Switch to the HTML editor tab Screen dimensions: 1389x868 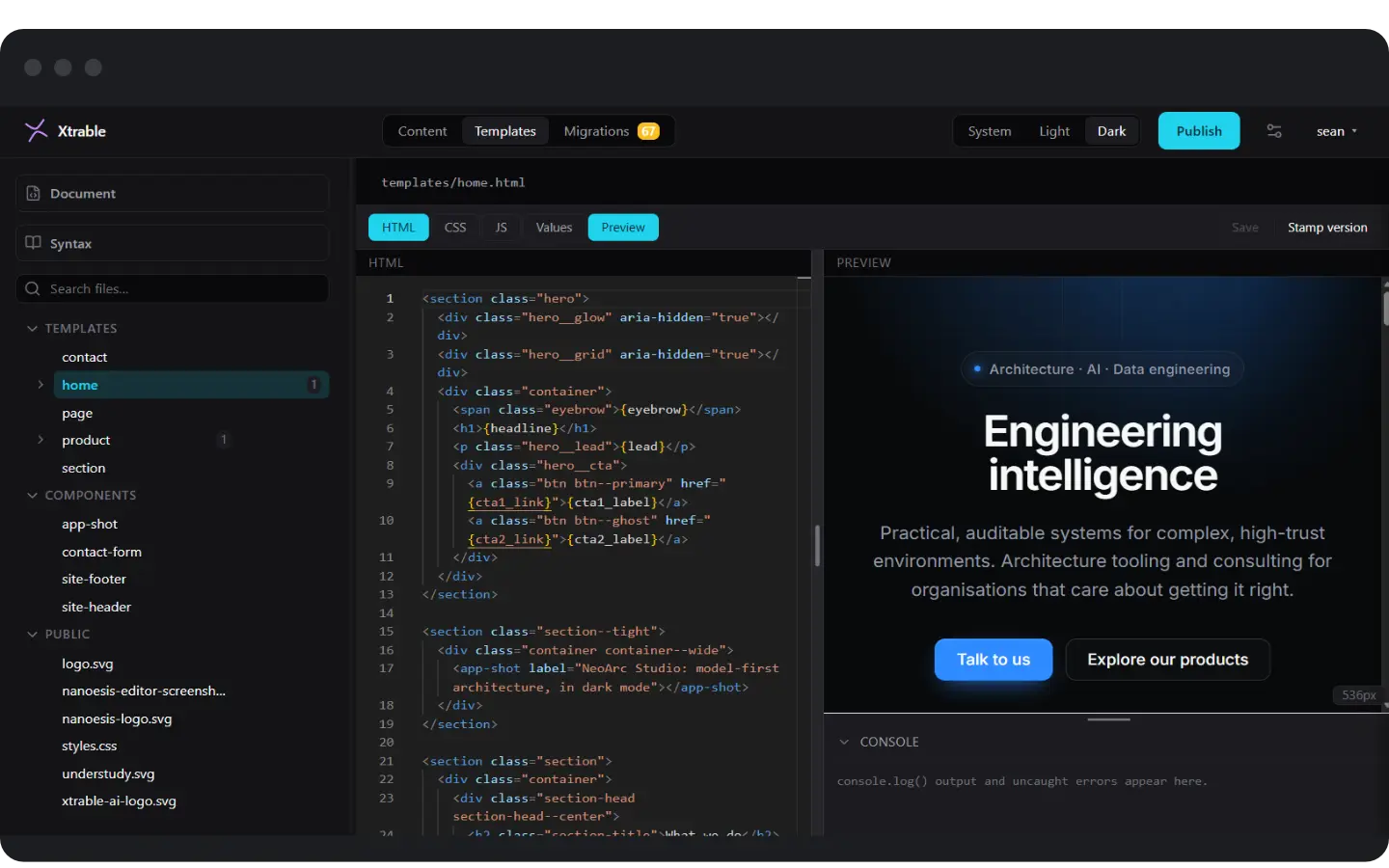398,228
